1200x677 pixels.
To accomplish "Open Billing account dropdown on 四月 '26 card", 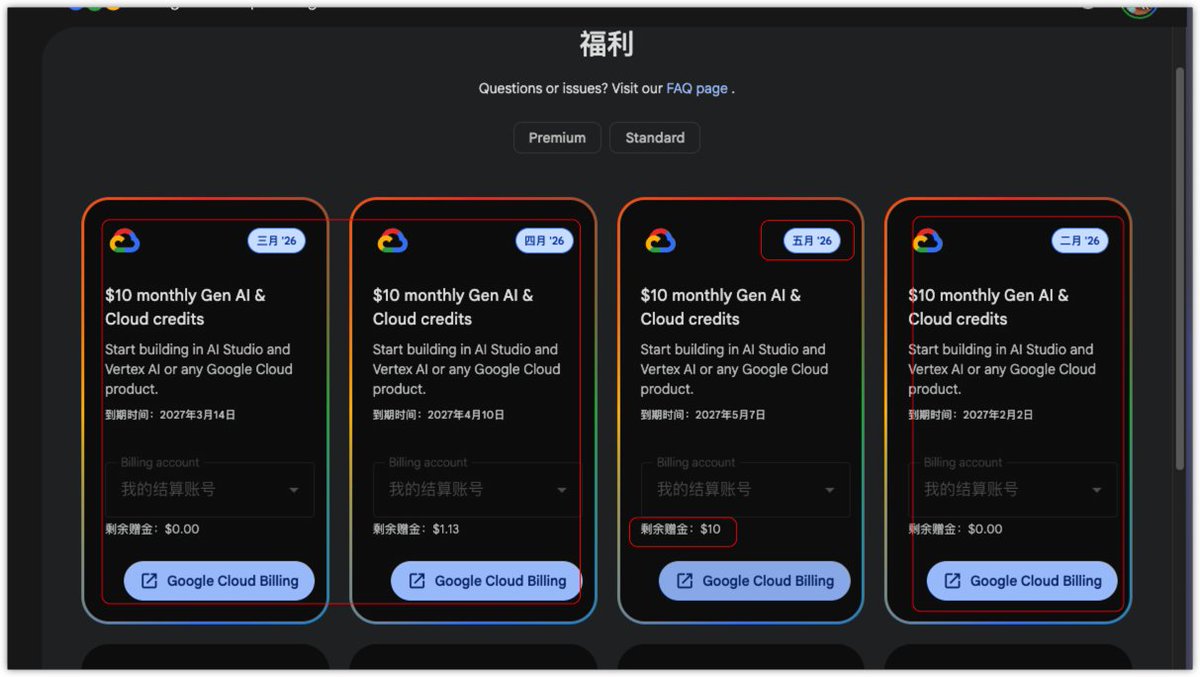I will 478,489.
